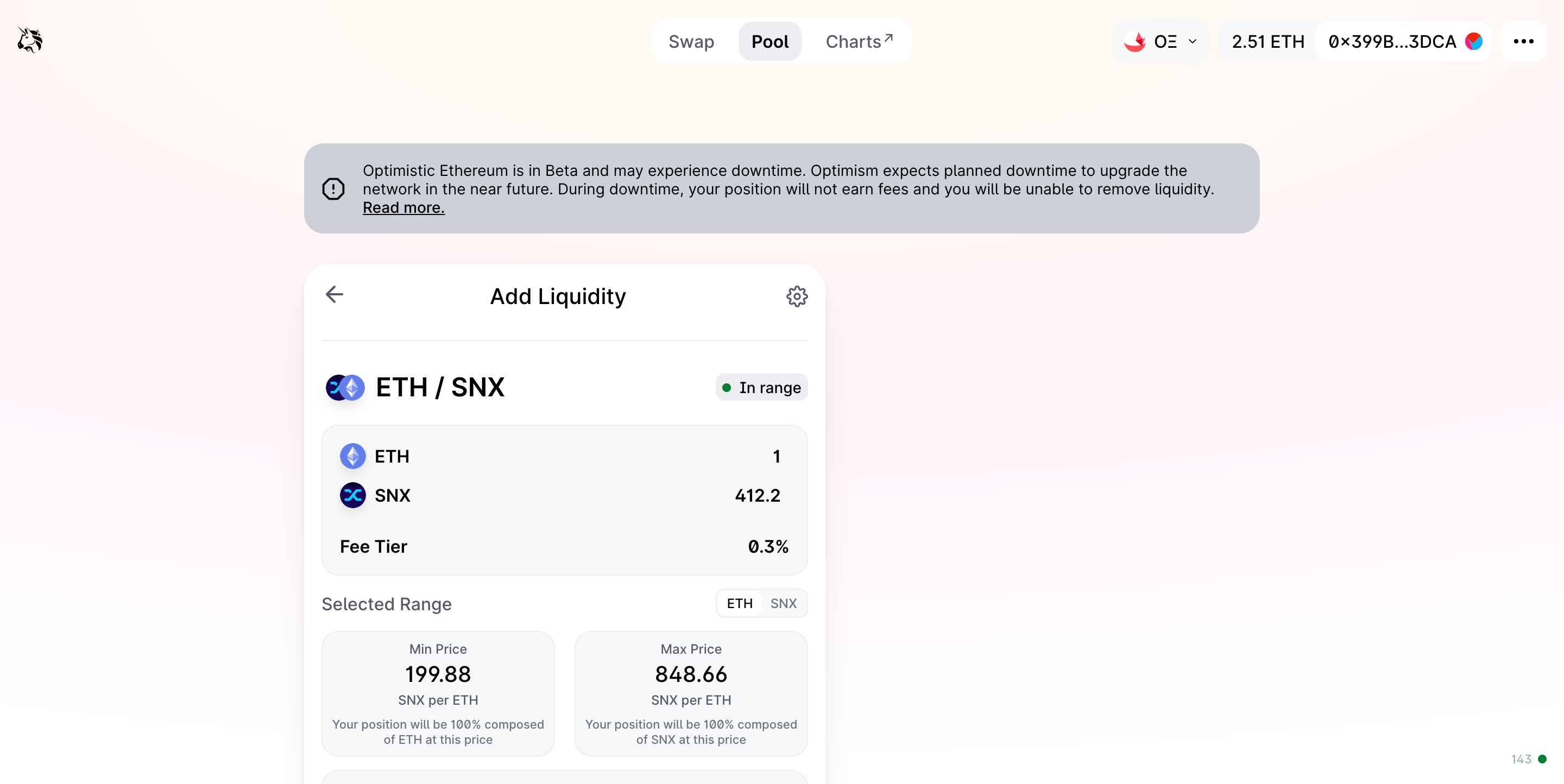Viewport: 1564px width, 784px height.
Task: Toggle the price display to SNX
Action: pos(783,603)
